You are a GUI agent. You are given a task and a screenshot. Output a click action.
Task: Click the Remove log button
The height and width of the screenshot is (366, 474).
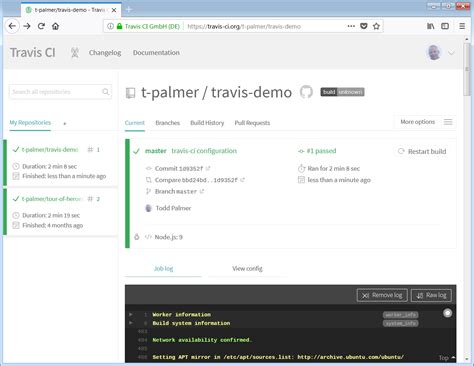(382, 295)
